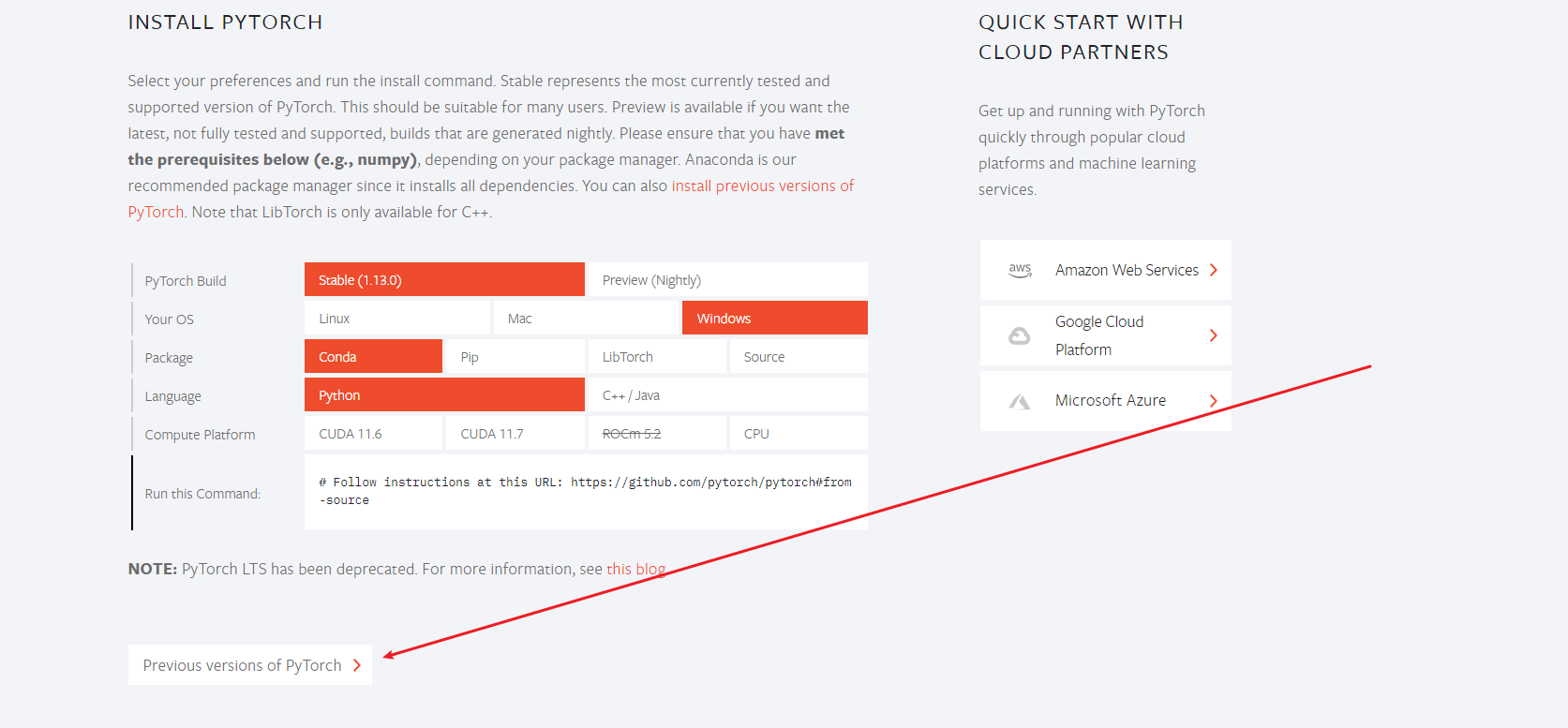Choose the Windows OS option
The width and height of the screenshot is (1568, 728).
coord(775,318)
